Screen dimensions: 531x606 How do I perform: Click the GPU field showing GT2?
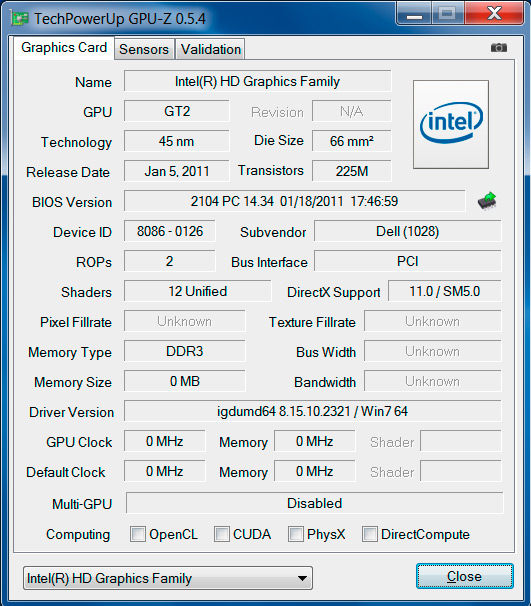coord(177,111)
